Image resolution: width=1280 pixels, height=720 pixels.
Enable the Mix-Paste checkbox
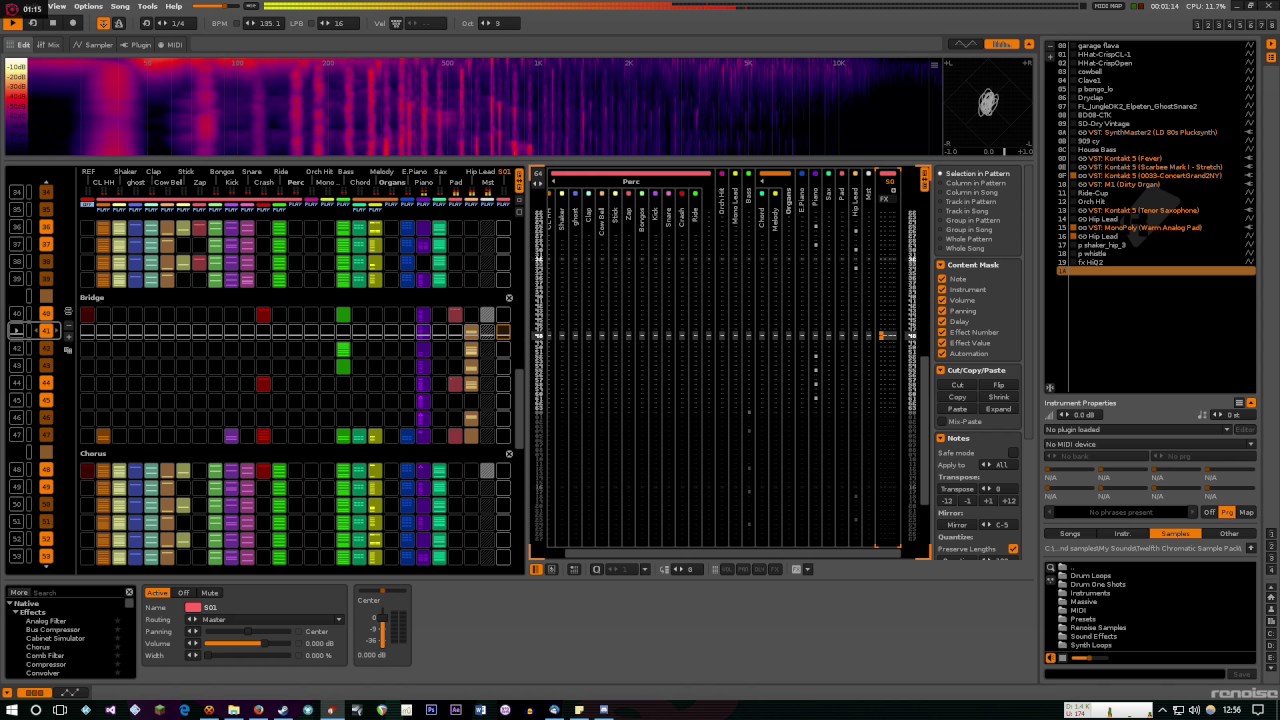point(942,421)
